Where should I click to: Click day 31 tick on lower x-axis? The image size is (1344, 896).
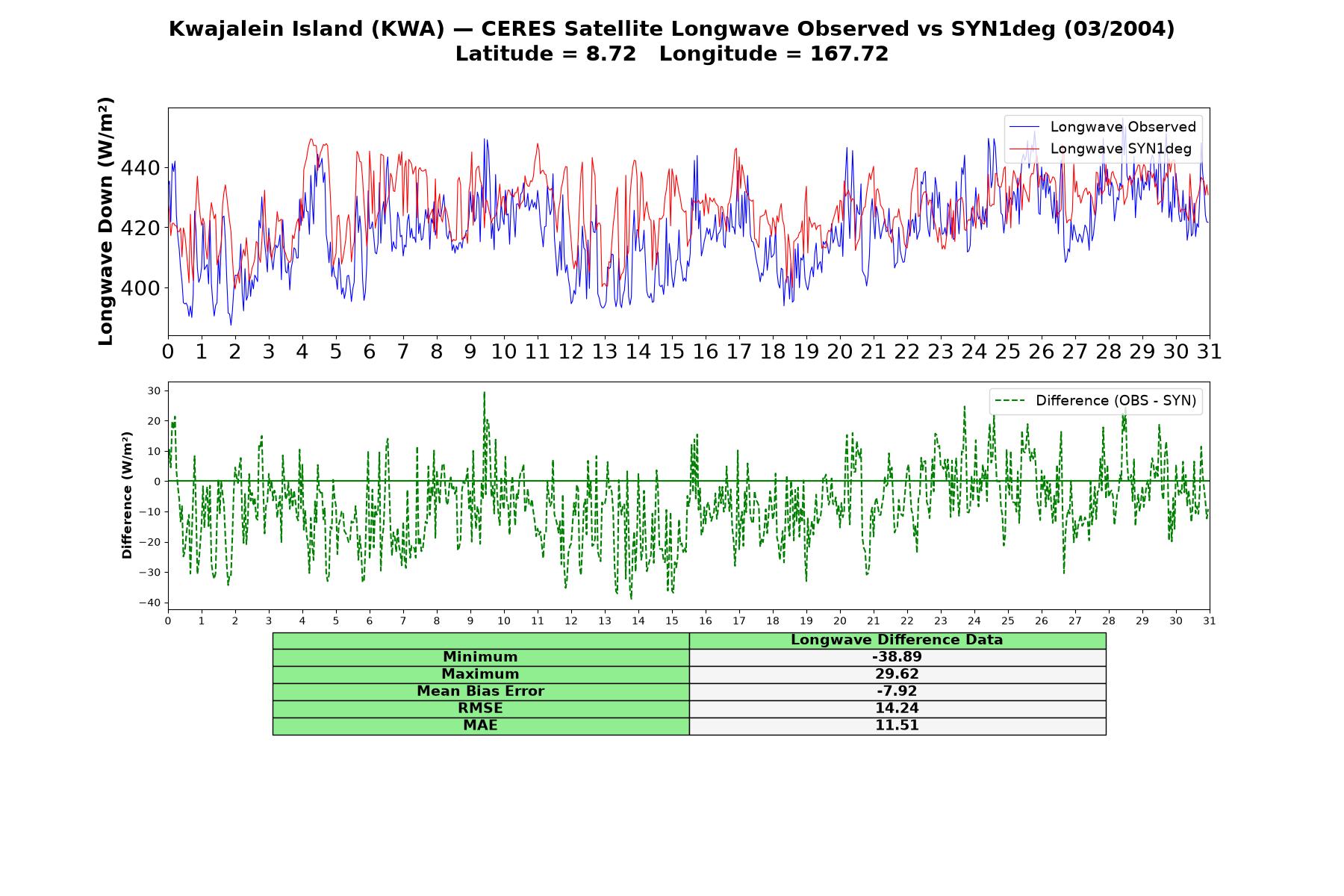click(x=1210, y=621)
